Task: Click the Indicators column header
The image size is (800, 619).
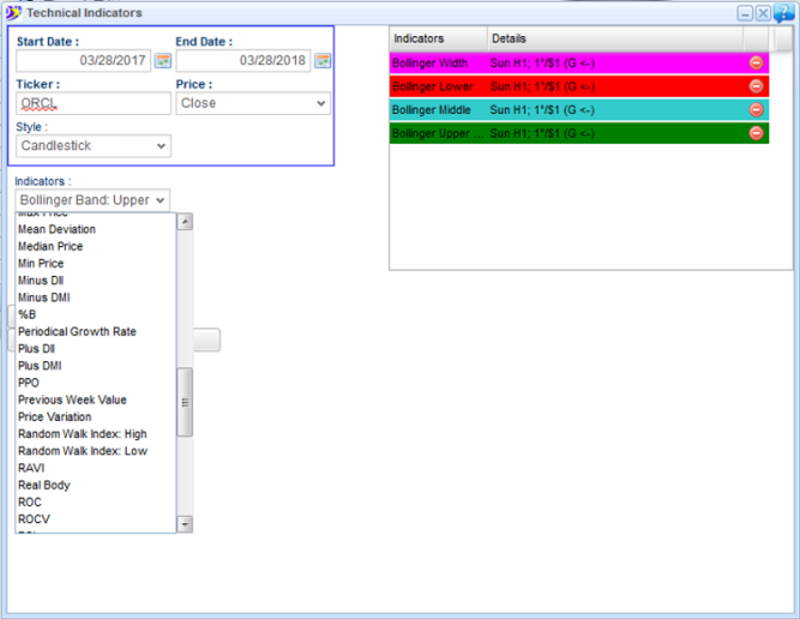Action: coord(437,38)
